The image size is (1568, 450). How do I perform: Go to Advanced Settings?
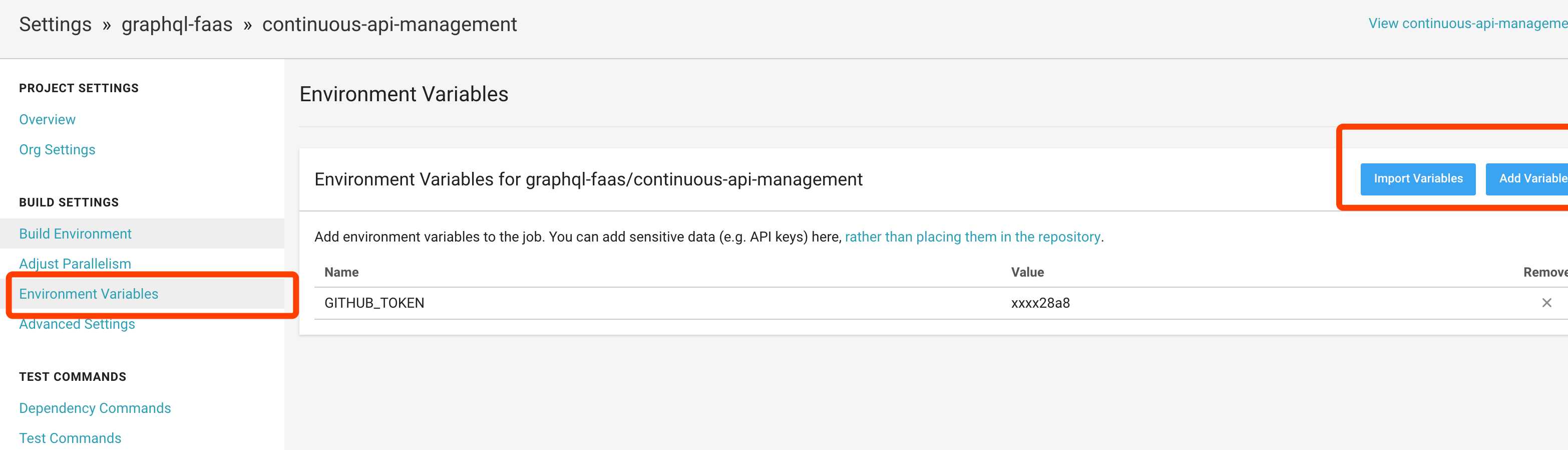coord(77,324)
